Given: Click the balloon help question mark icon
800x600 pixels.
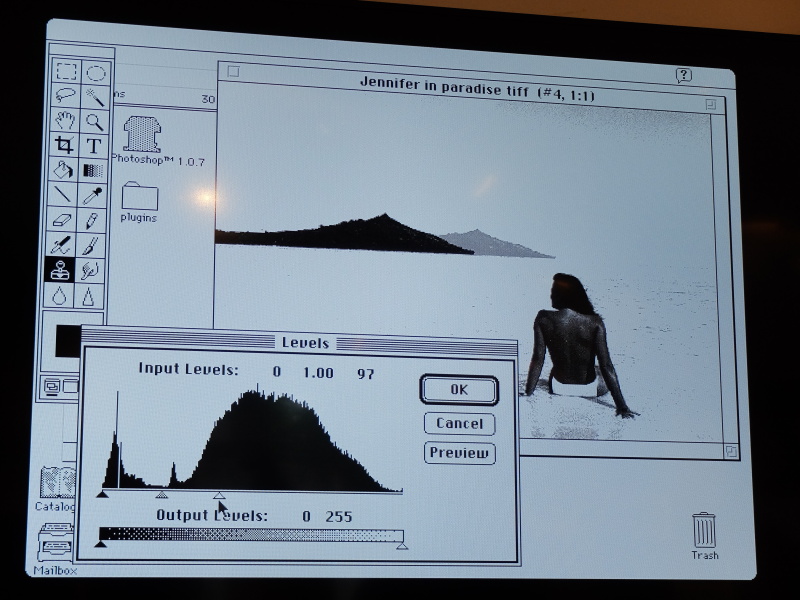Looking at the screenshot, I should pyautogui.click(x=683, y=76).
